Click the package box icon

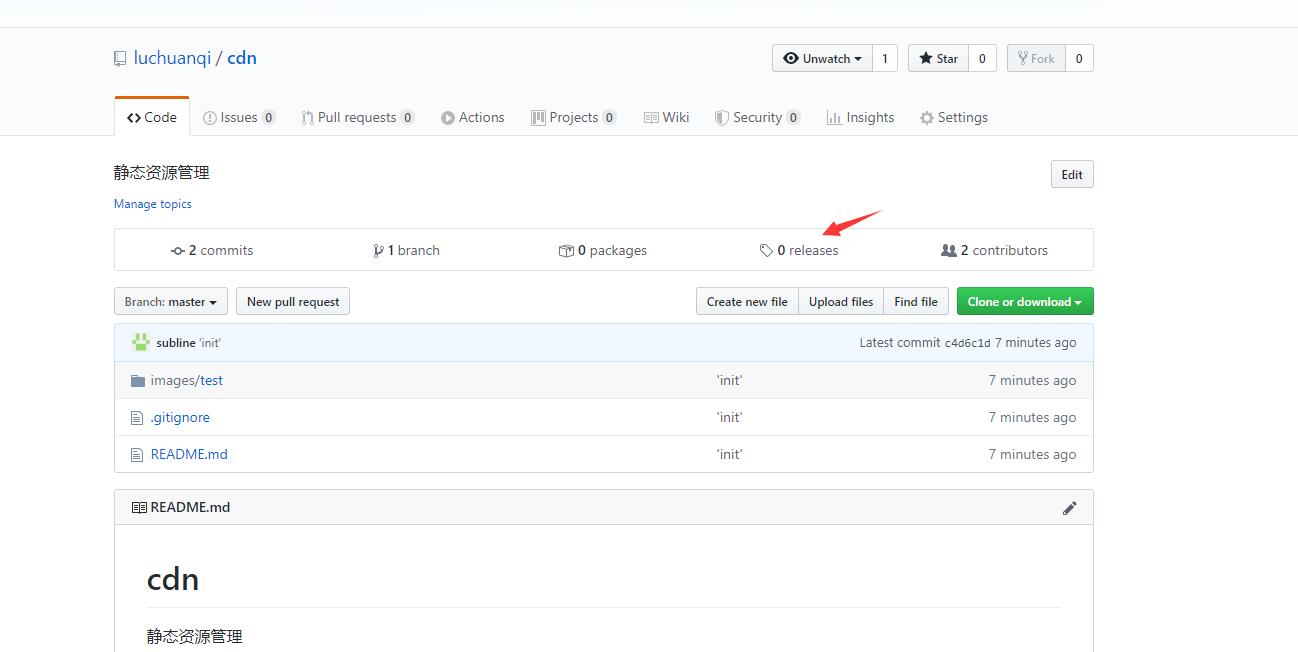point(566,251)
